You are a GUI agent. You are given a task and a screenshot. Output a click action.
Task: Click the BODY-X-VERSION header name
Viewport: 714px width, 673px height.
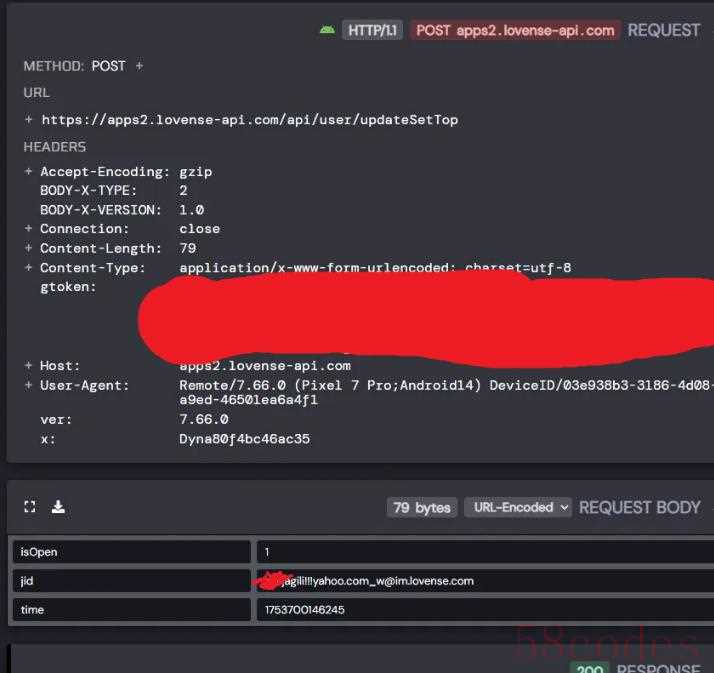point(101,210)
